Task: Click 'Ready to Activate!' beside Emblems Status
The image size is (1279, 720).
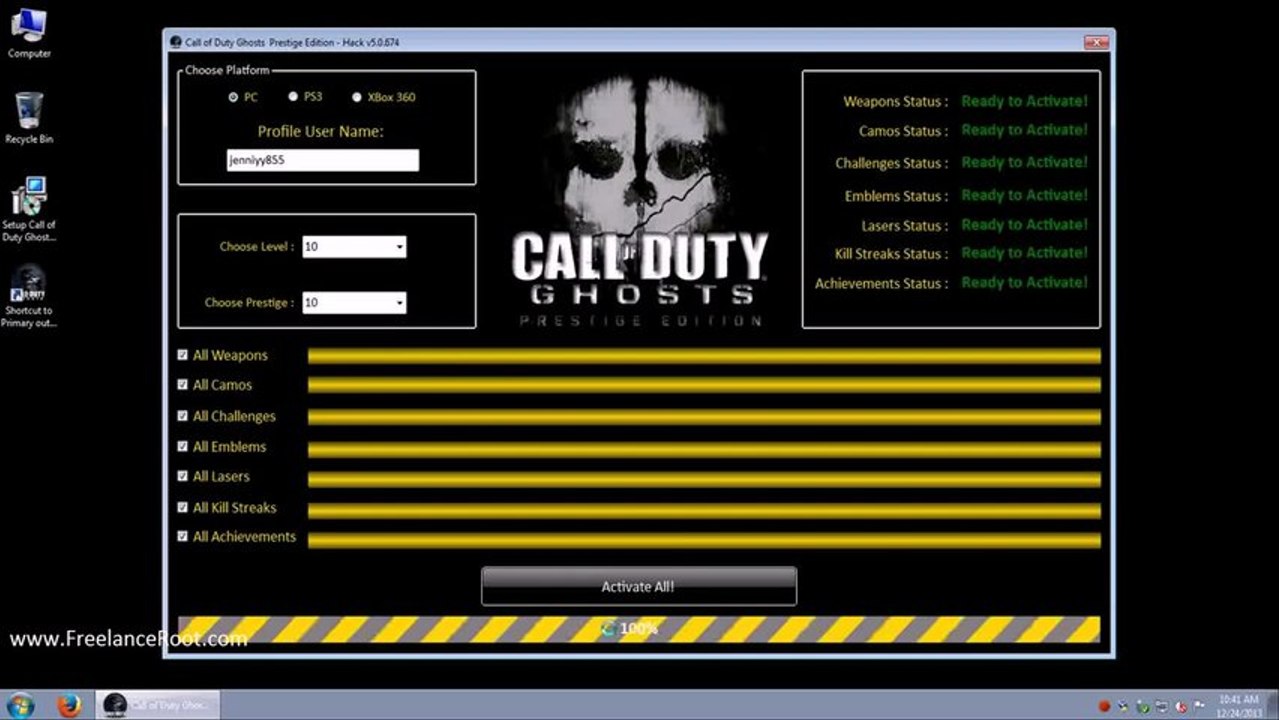Action: [1024, 195]
